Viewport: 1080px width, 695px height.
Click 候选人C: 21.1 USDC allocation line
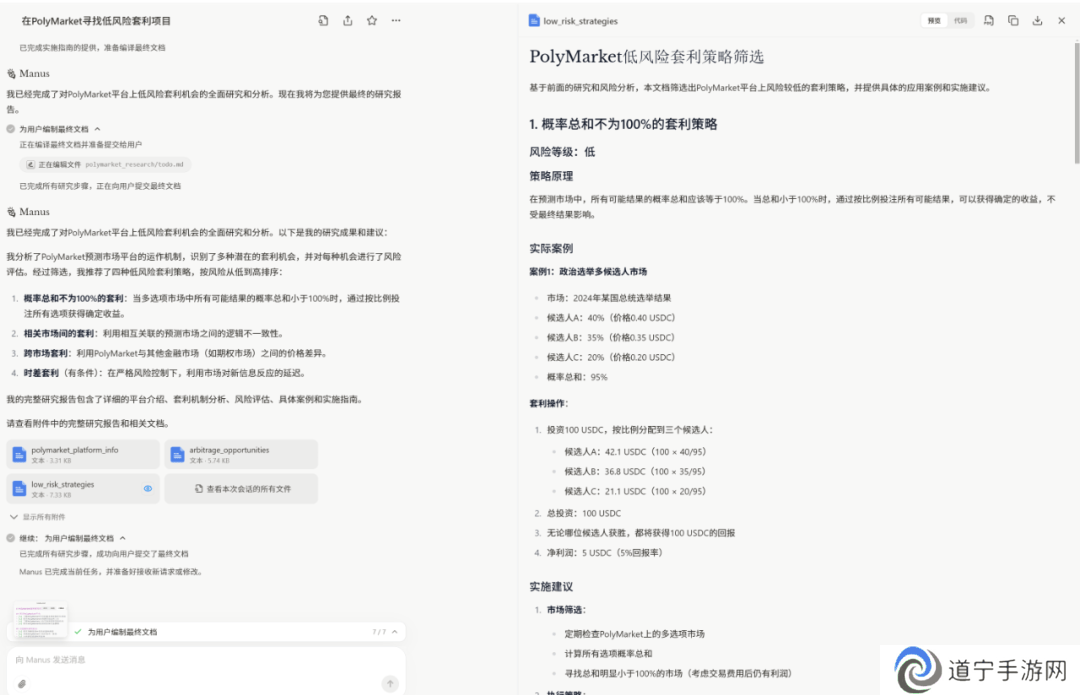pyautogui.click(x=635, y=492)
